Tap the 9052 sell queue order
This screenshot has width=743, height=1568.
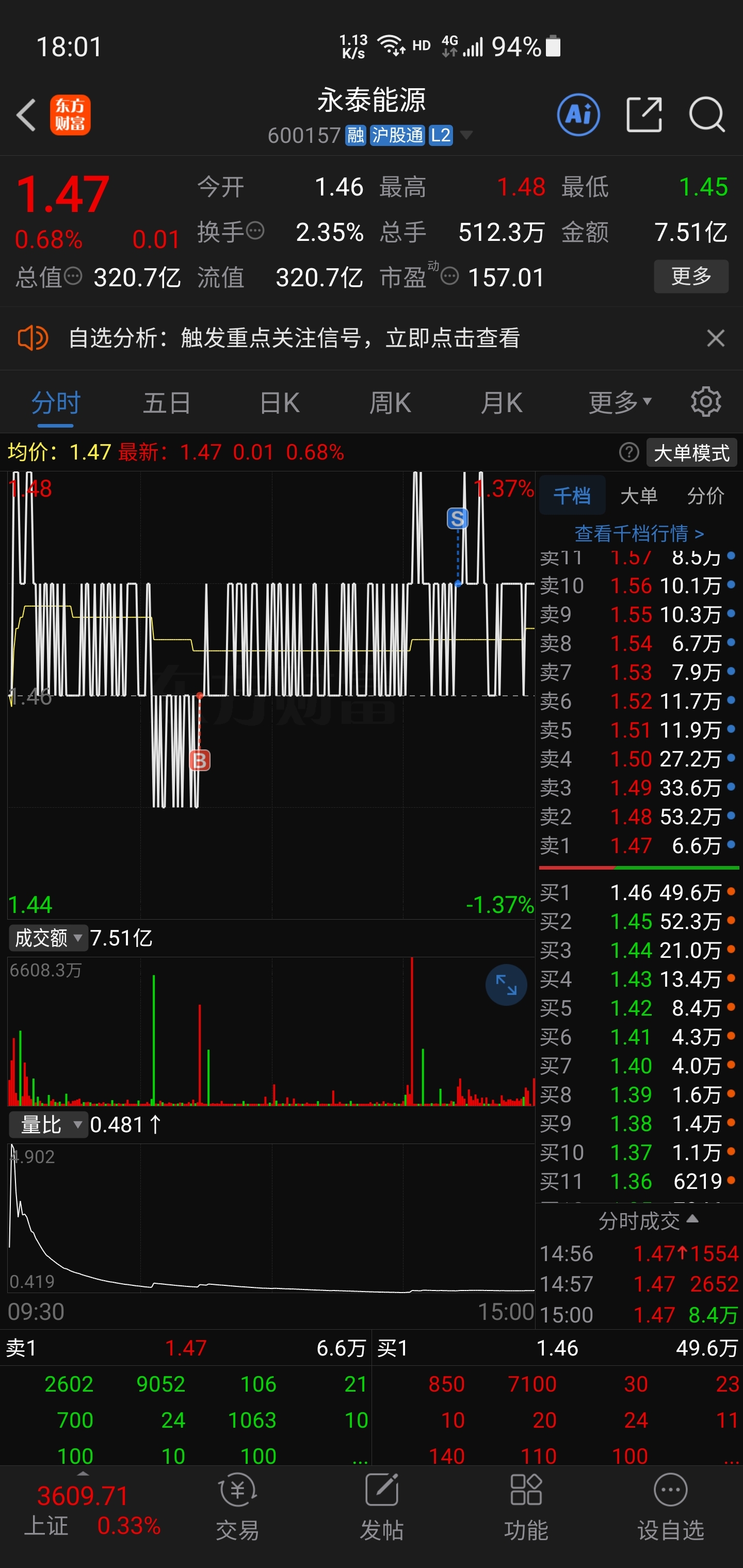(x=160, y=1384)
